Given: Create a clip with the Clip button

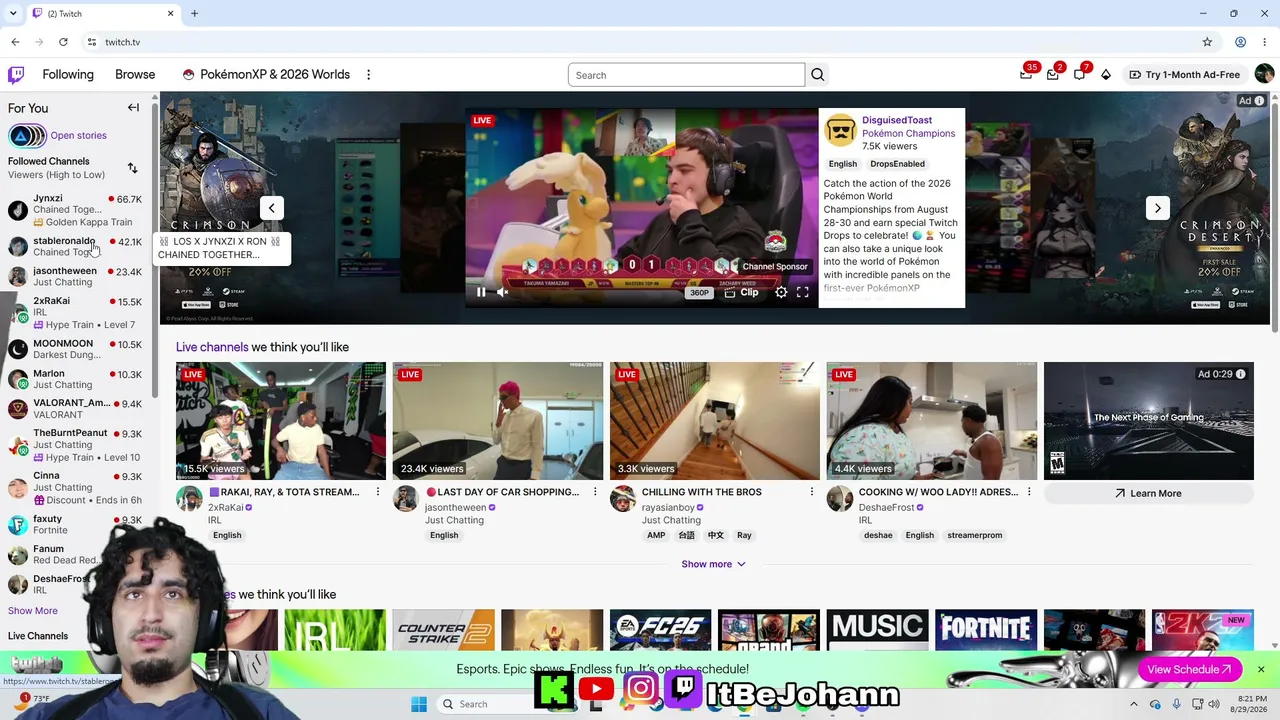Looking at the screenshot, I should coord(741,292).
